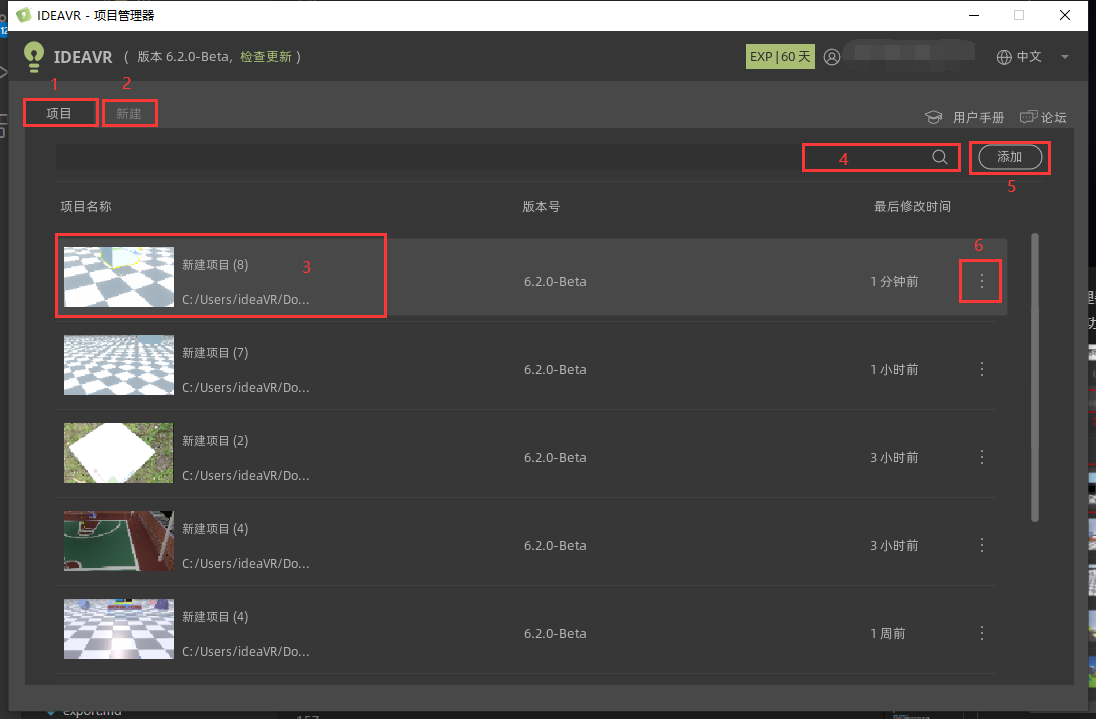1096x719 pixels.
Task: Click the IDEAVR lightbulb logo
Action: click(33, 57)
